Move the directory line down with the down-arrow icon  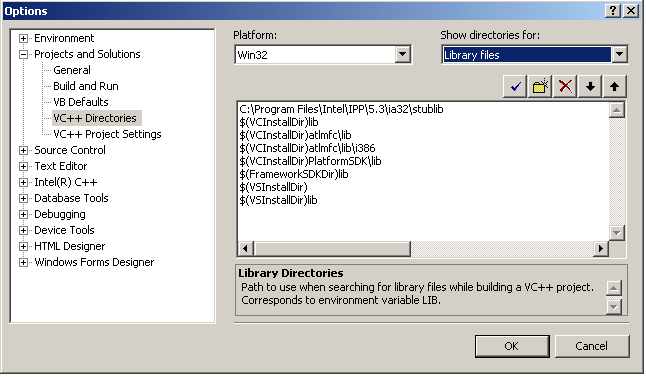point(590,87)
